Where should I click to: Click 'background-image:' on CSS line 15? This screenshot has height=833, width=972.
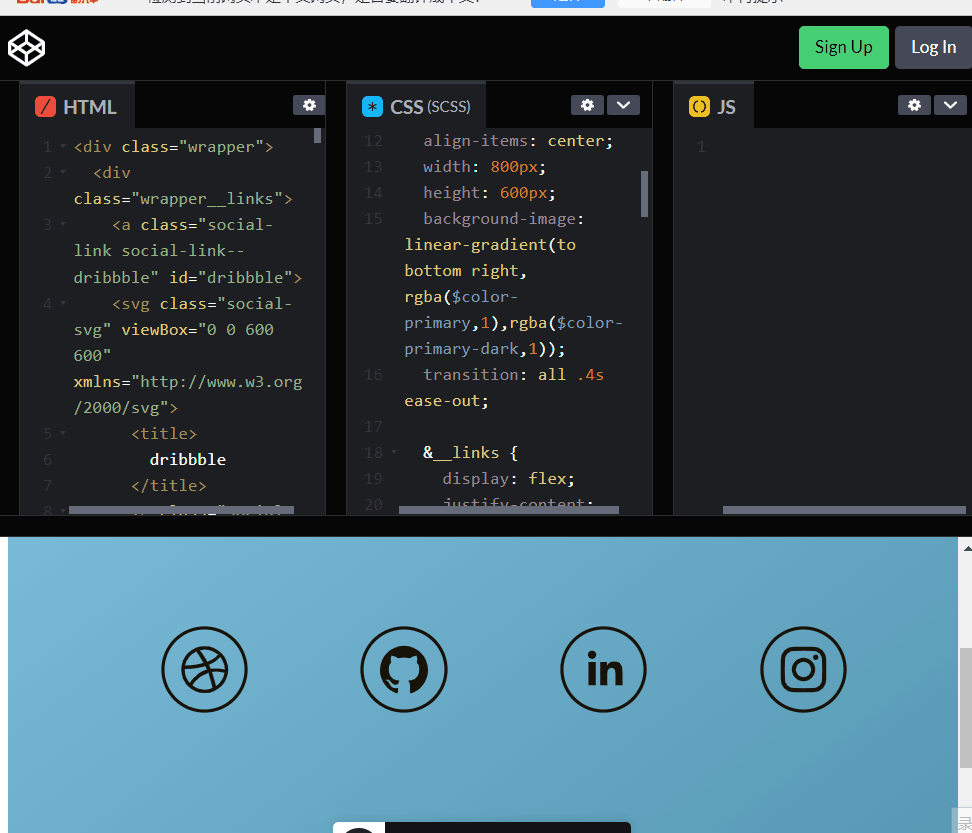click(x=503, y=219)
